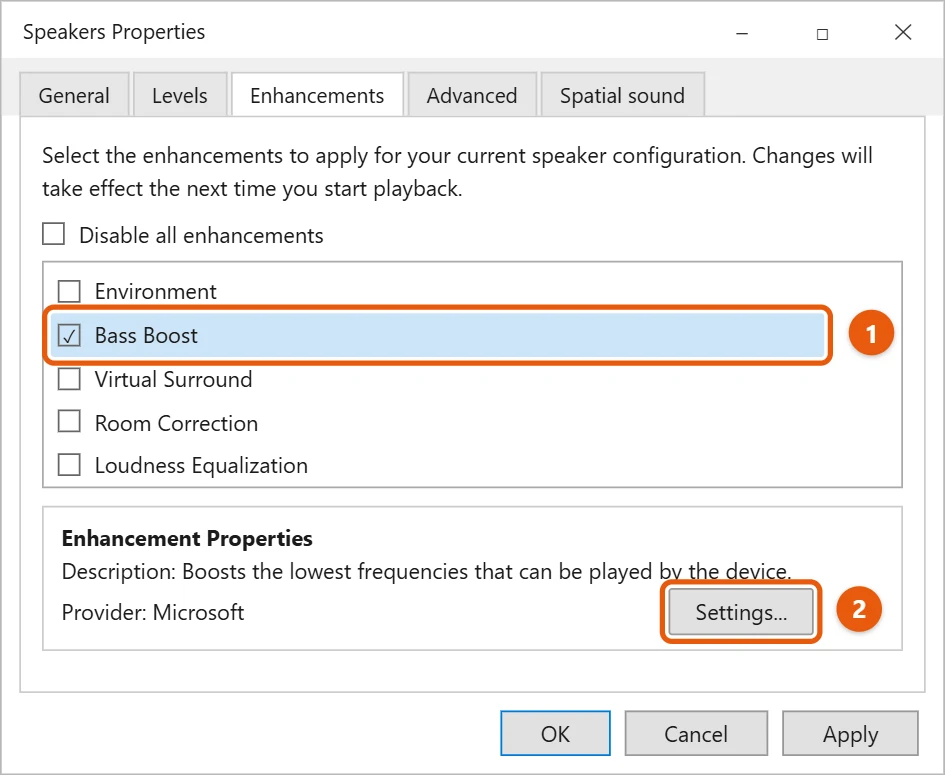
Task: Open Bass Boost Settings button
Action: (741, 612)
